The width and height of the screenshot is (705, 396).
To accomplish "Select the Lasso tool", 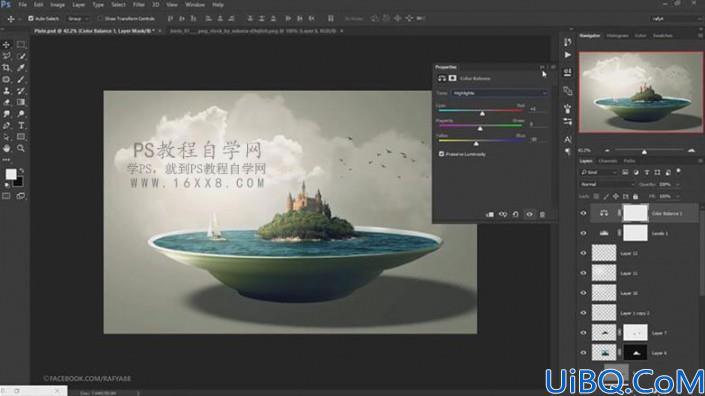I will tap(6, 56).
